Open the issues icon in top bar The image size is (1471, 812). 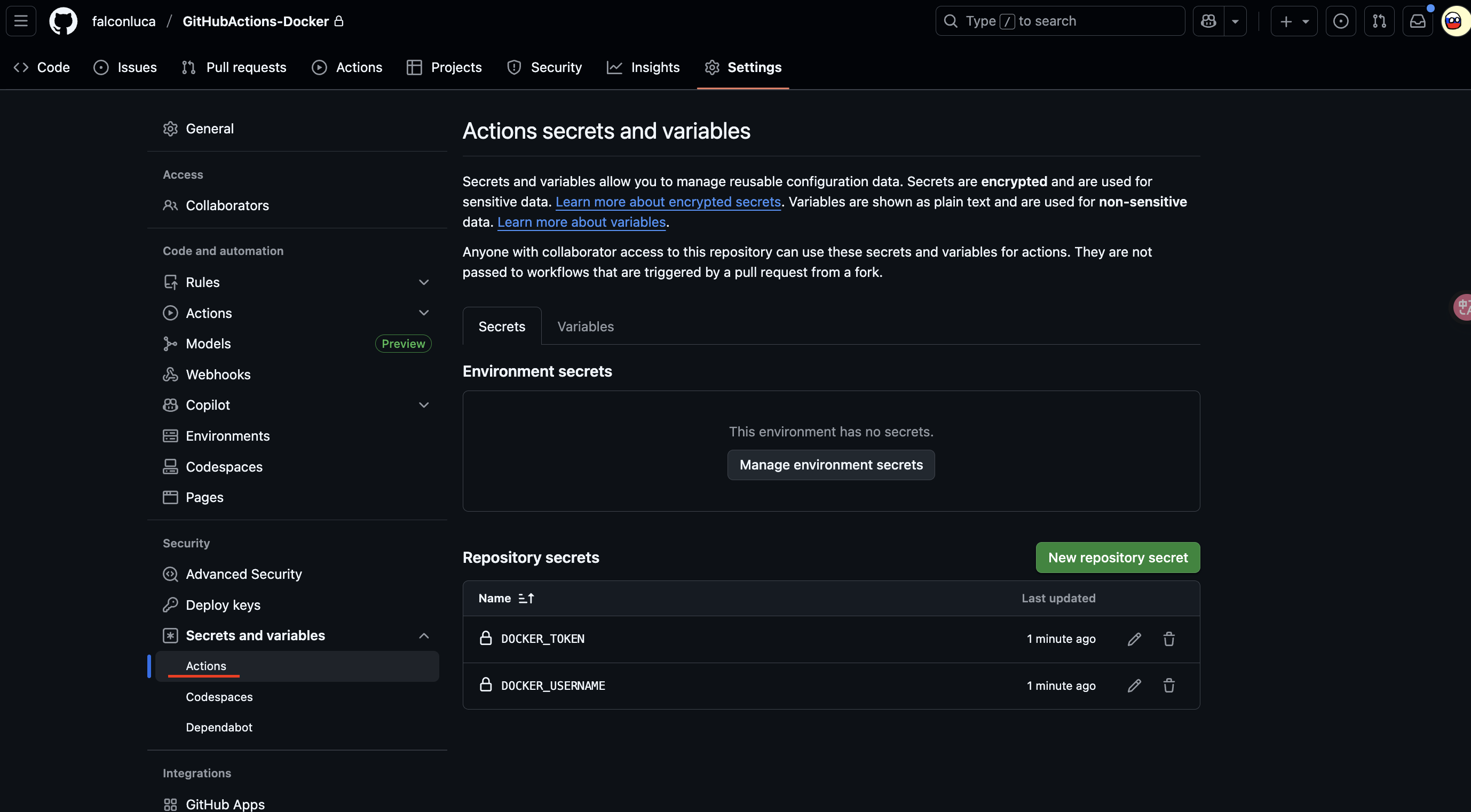click(x=1340, y=21)
